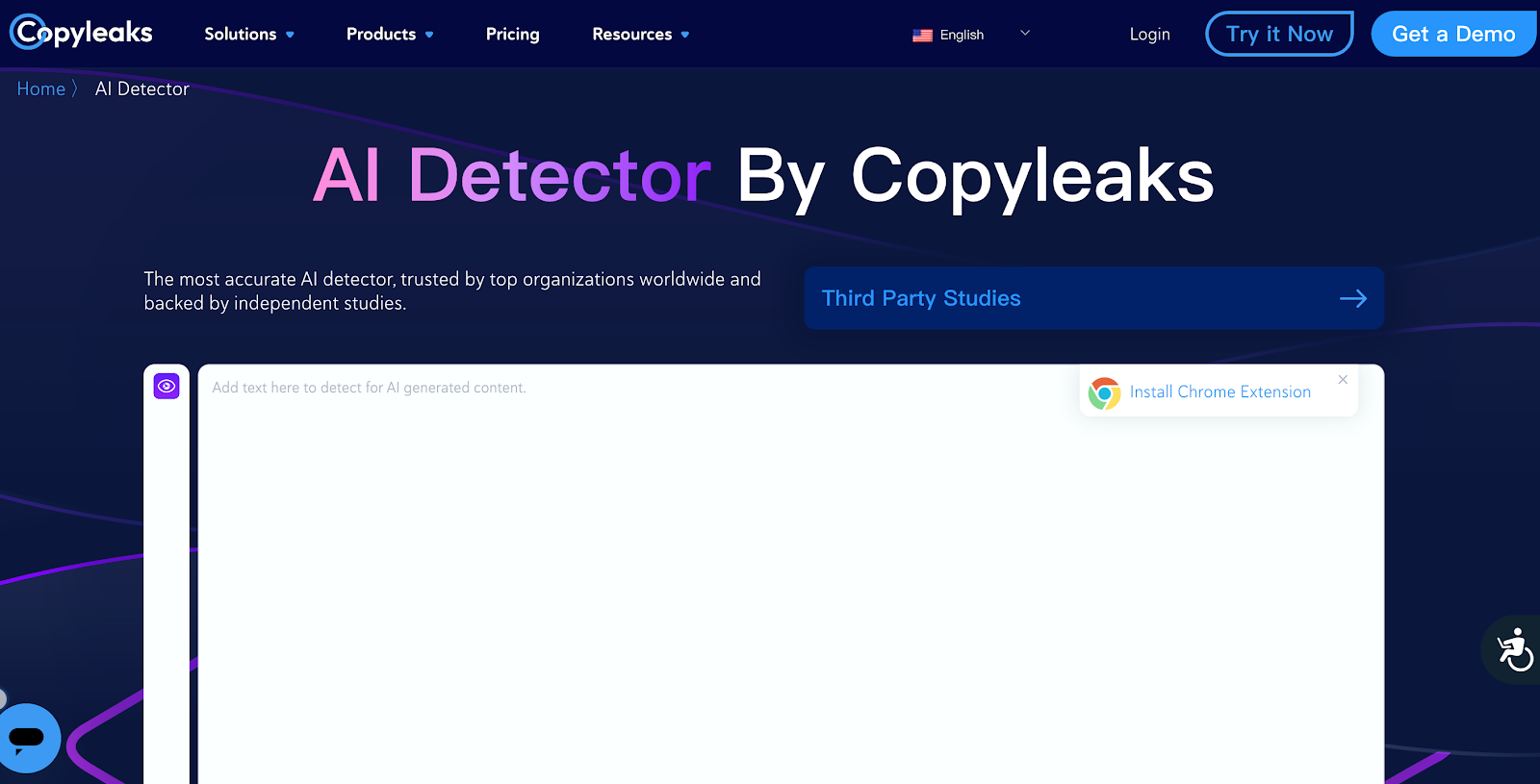Go to the Pricing page
This screenshot has width=1540, height=784.
[512, 34]
